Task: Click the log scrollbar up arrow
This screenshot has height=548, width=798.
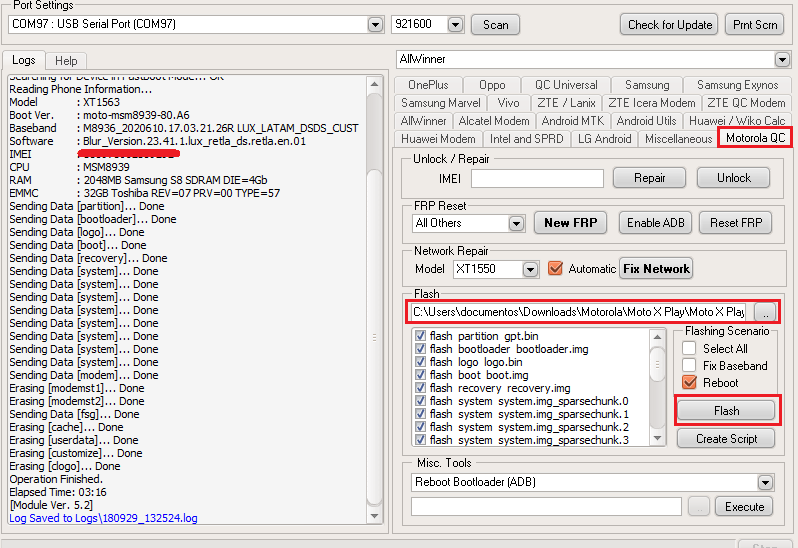Action: [x=375, y=84]
